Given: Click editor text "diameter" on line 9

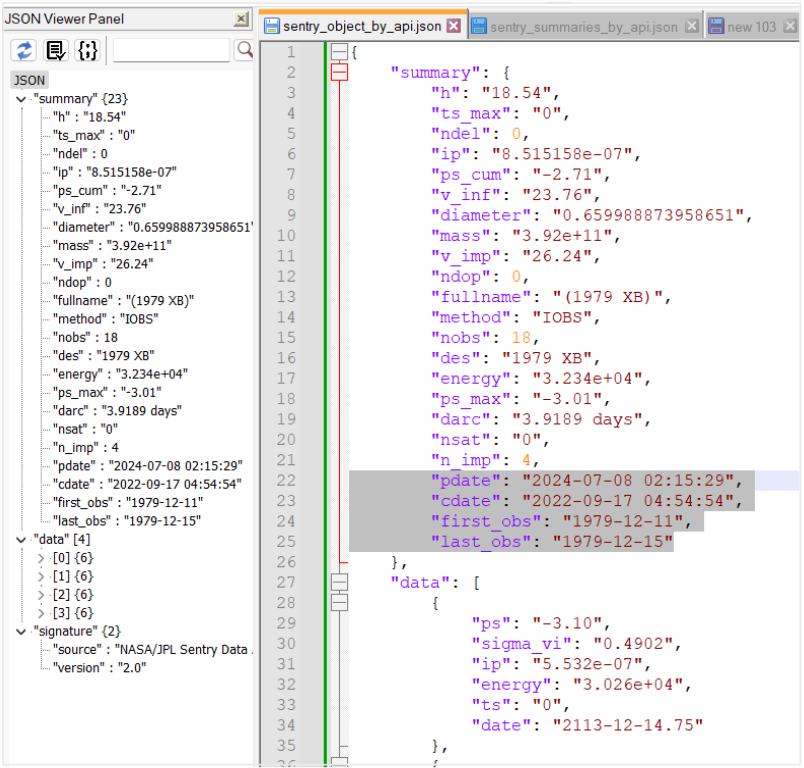Looking at the screenshot, I should point(480,215).
